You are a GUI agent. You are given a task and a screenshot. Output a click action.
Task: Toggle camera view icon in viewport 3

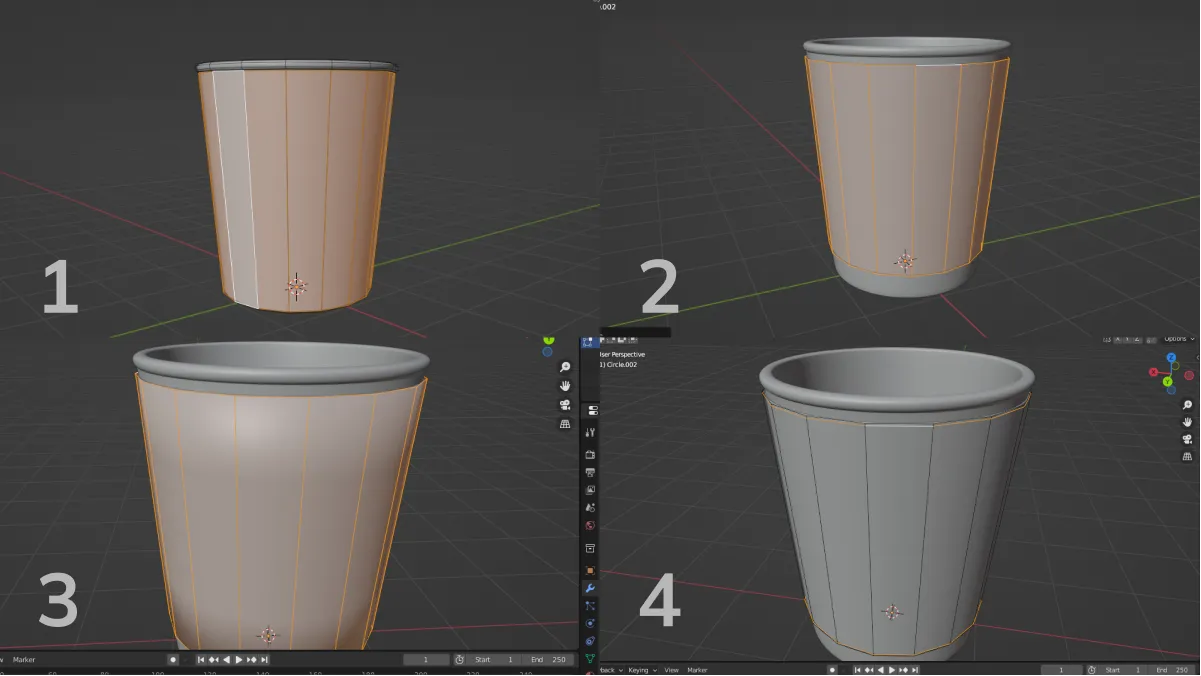point(565,405)
